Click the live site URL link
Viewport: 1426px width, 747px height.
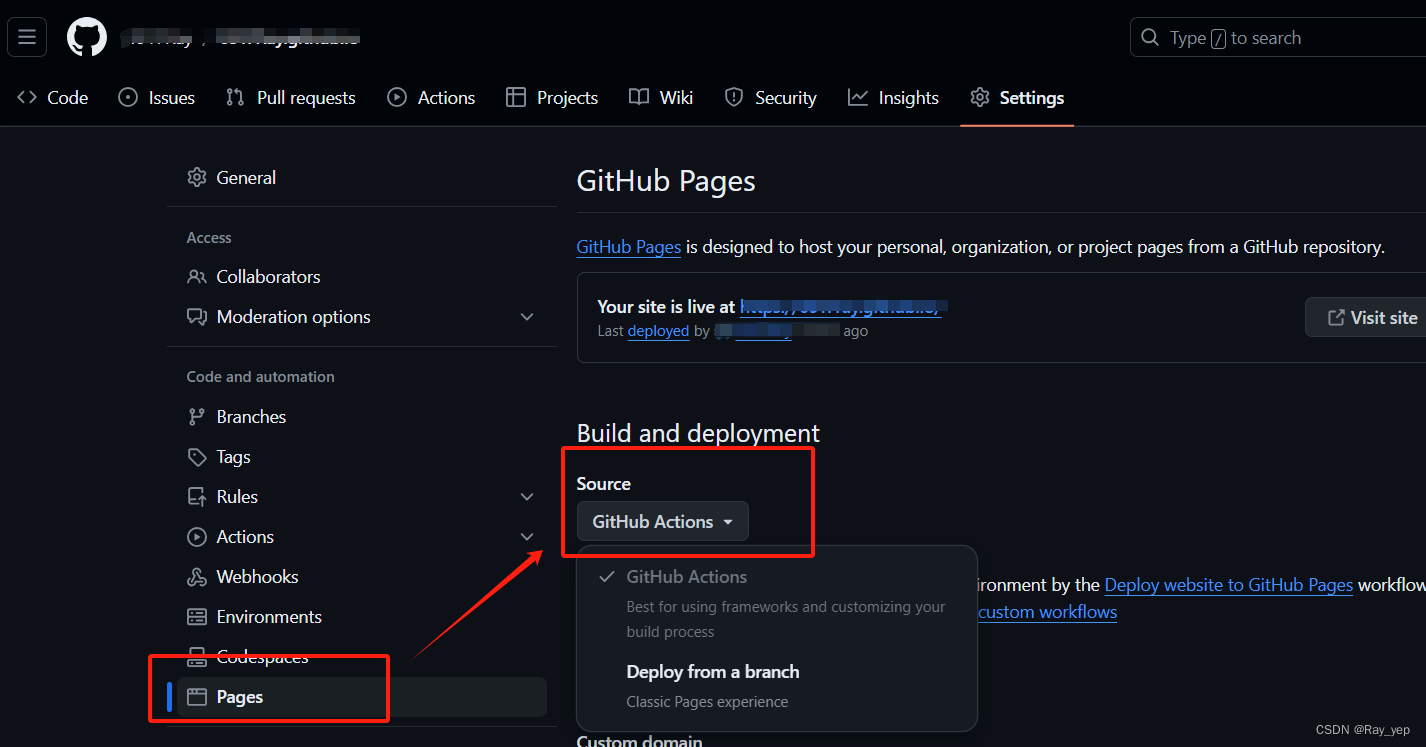click(840, 306)
